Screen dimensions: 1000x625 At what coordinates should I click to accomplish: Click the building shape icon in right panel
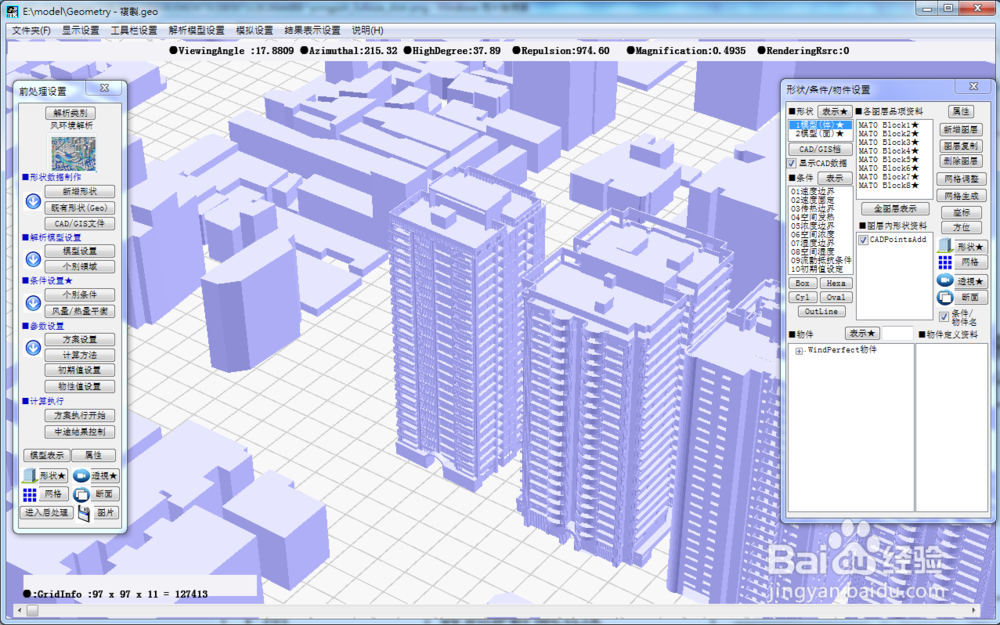[945, 246]
